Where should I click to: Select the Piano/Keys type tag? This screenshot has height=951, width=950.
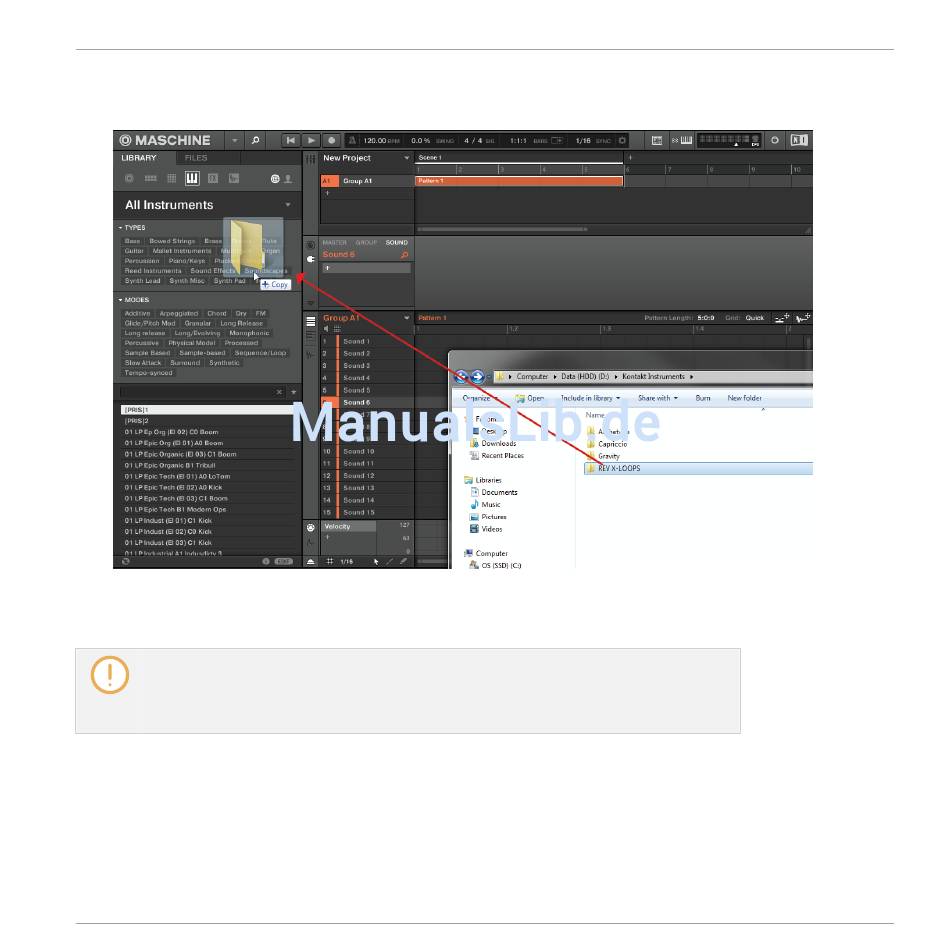point(187,261)
